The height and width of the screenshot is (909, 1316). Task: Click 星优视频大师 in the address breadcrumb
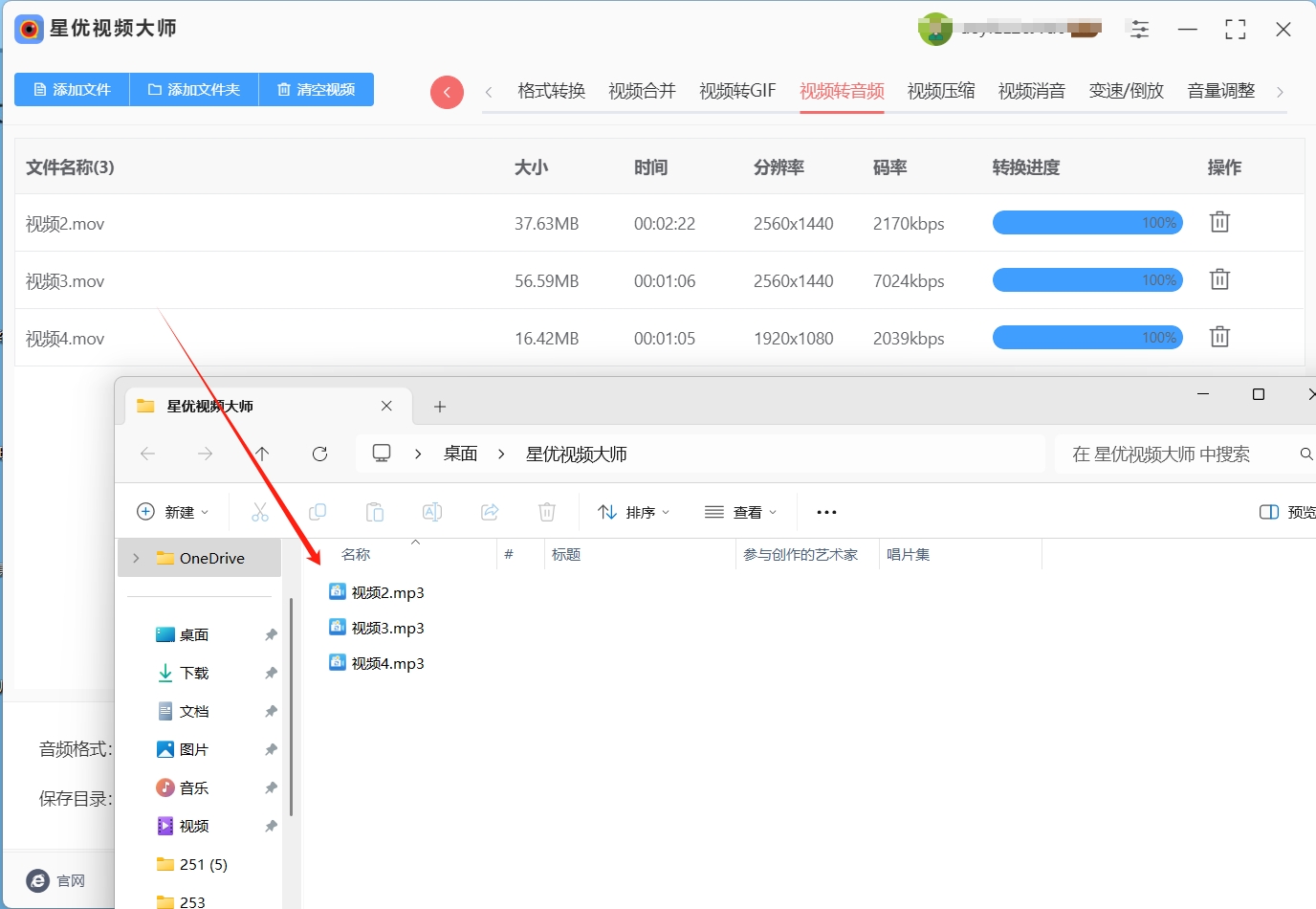point(576,454)
